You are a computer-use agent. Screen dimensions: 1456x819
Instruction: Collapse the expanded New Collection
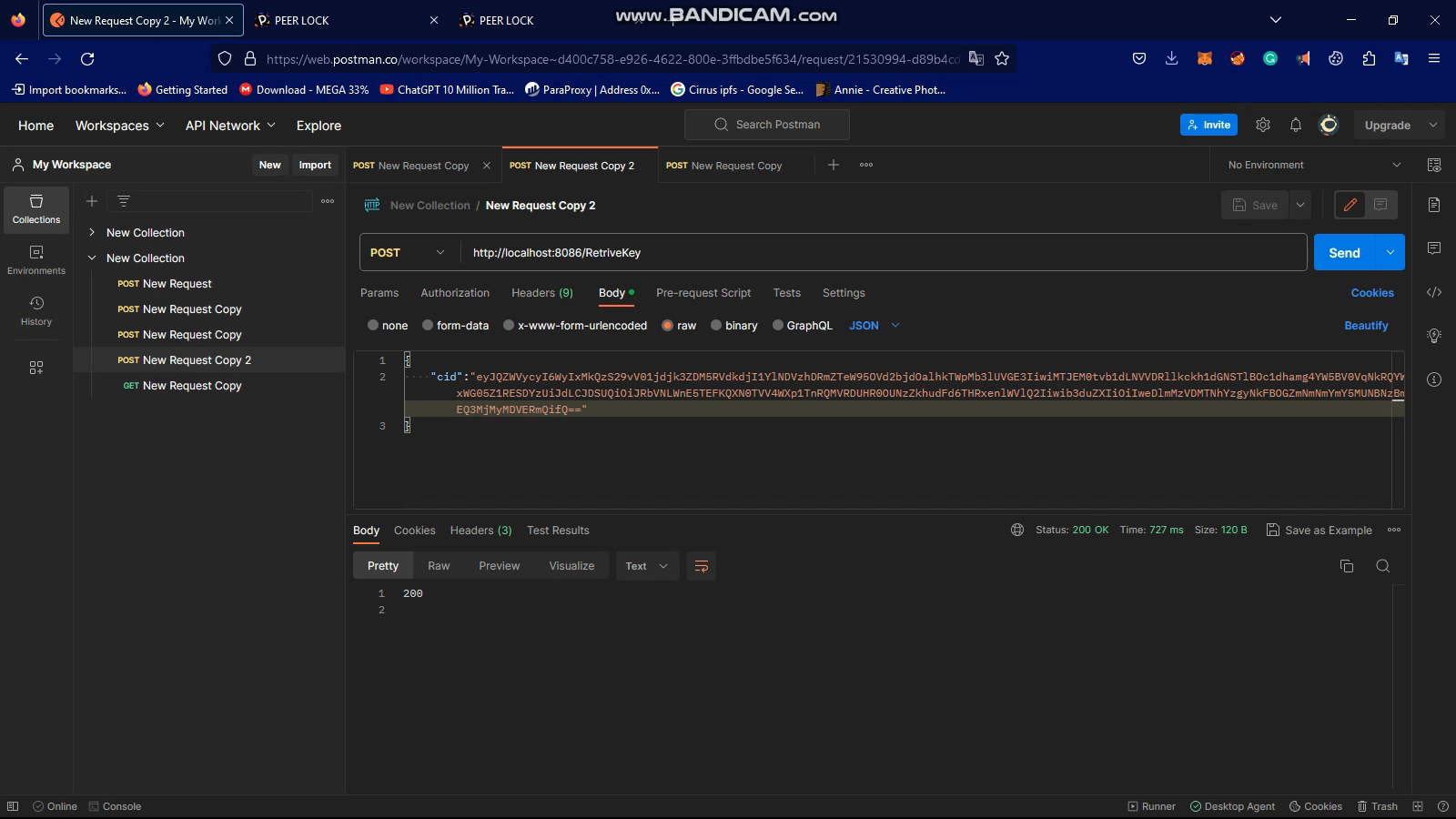(x=92, y=258)
